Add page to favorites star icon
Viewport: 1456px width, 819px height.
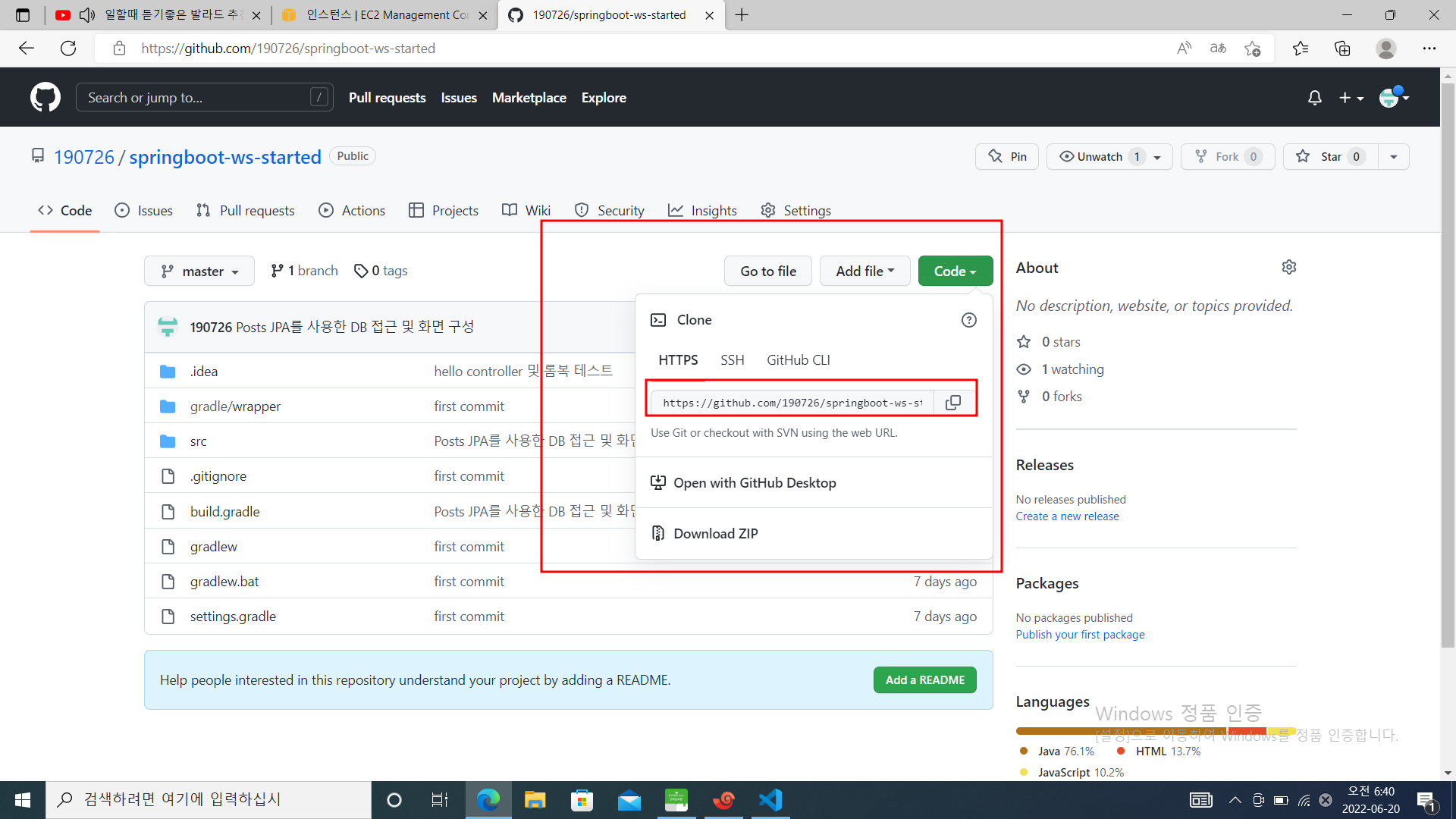pos(1252,49)
